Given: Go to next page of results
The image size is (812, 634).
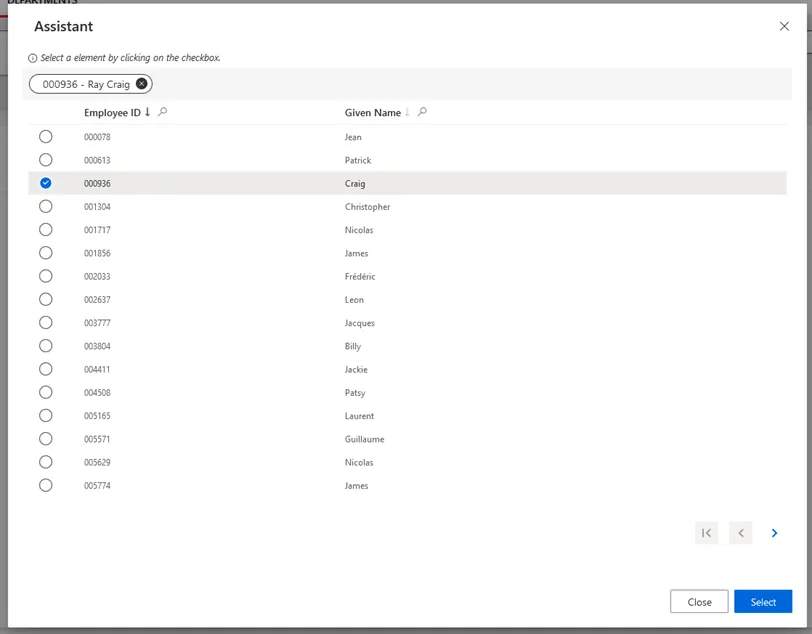Looking at the screenshot, I should click(774, 533).
